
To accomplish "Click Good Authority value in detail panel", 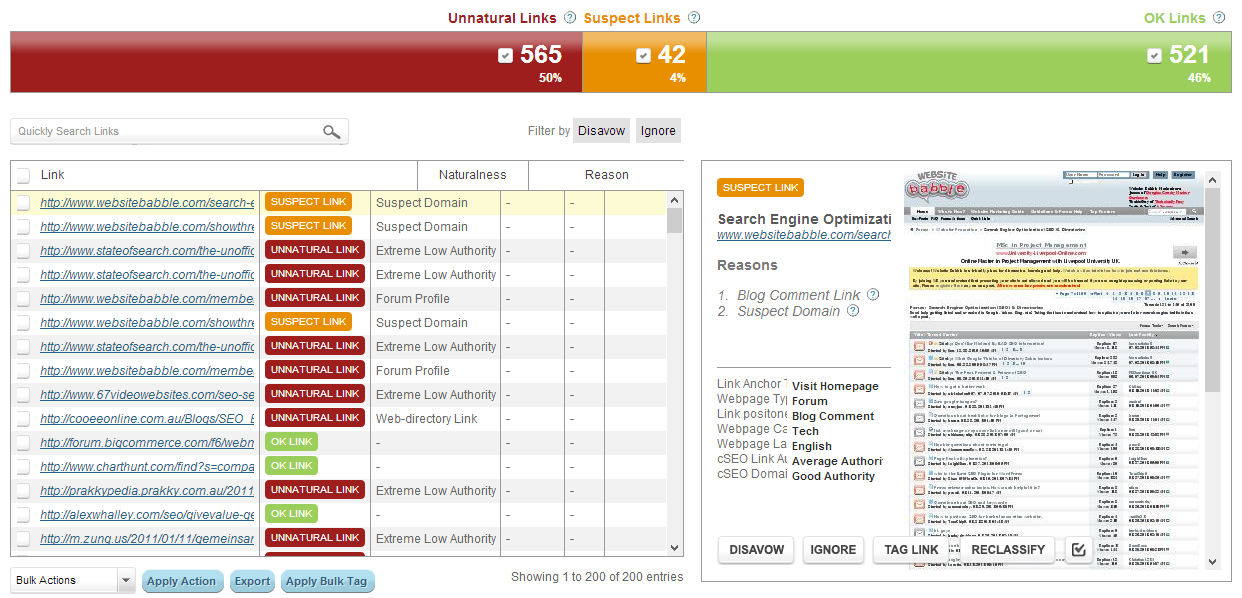I will click(833, 476).
